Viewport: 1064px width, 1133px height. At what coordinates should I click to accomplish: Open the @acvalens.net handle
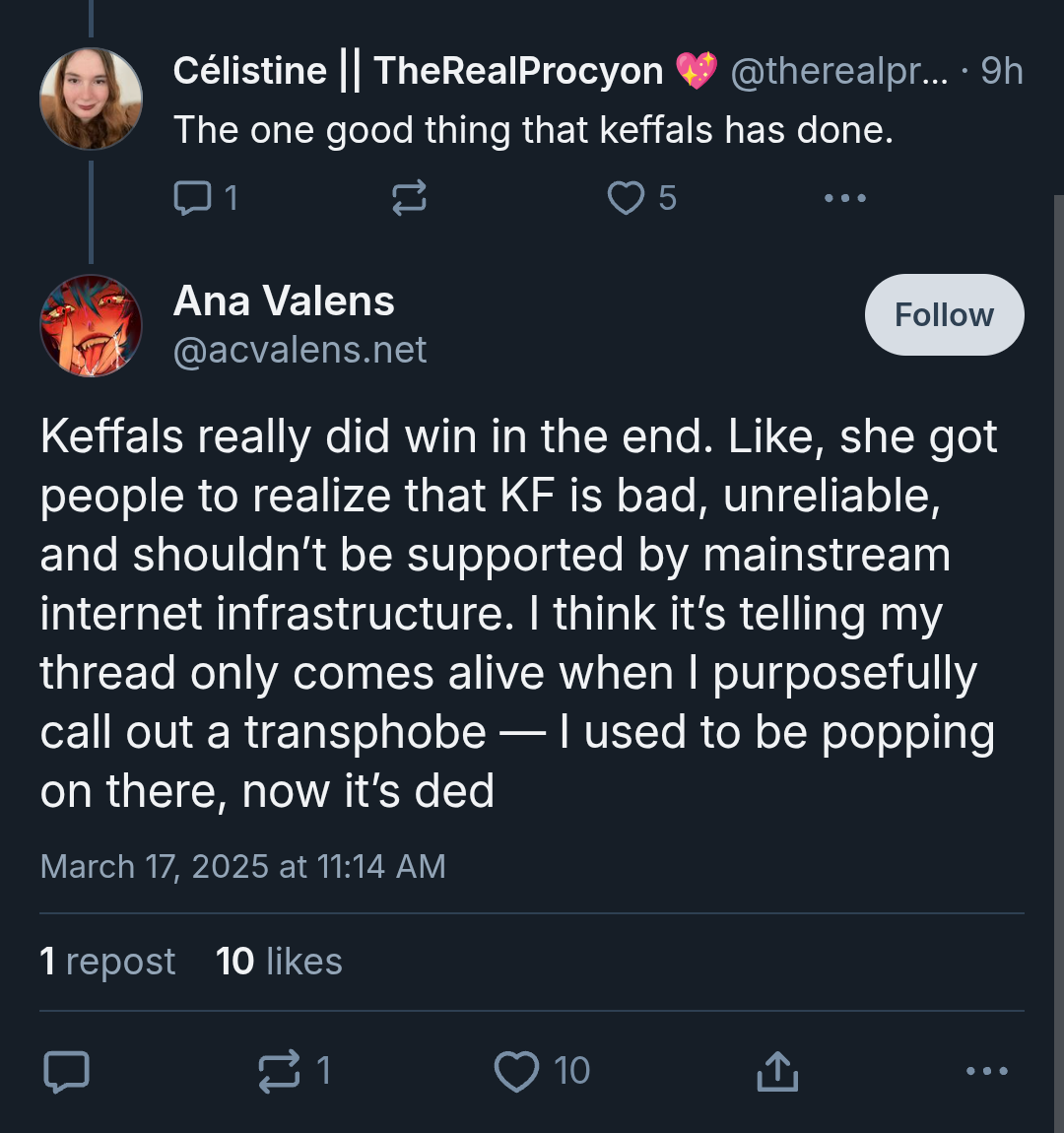(299, 350)
